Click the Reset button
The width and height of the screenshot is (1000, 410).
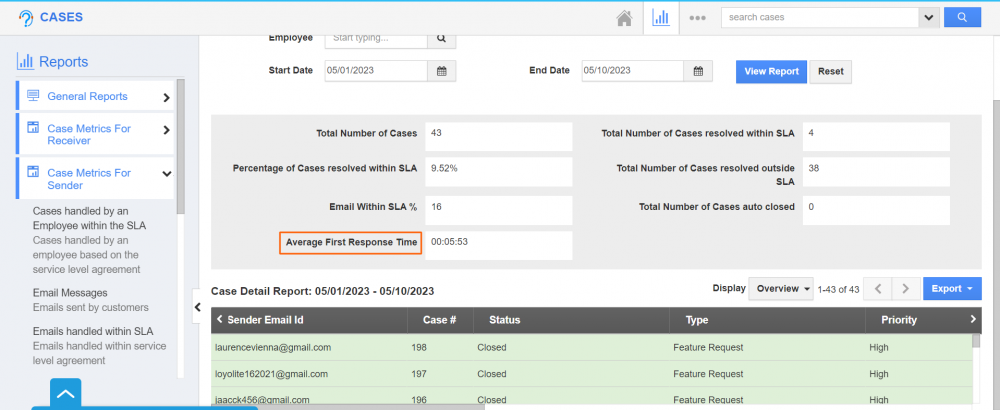[x=830, y=72]
